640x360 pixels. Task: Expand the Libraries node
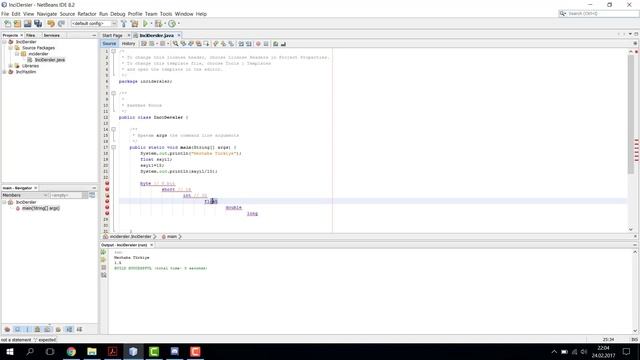click(11, 66)
